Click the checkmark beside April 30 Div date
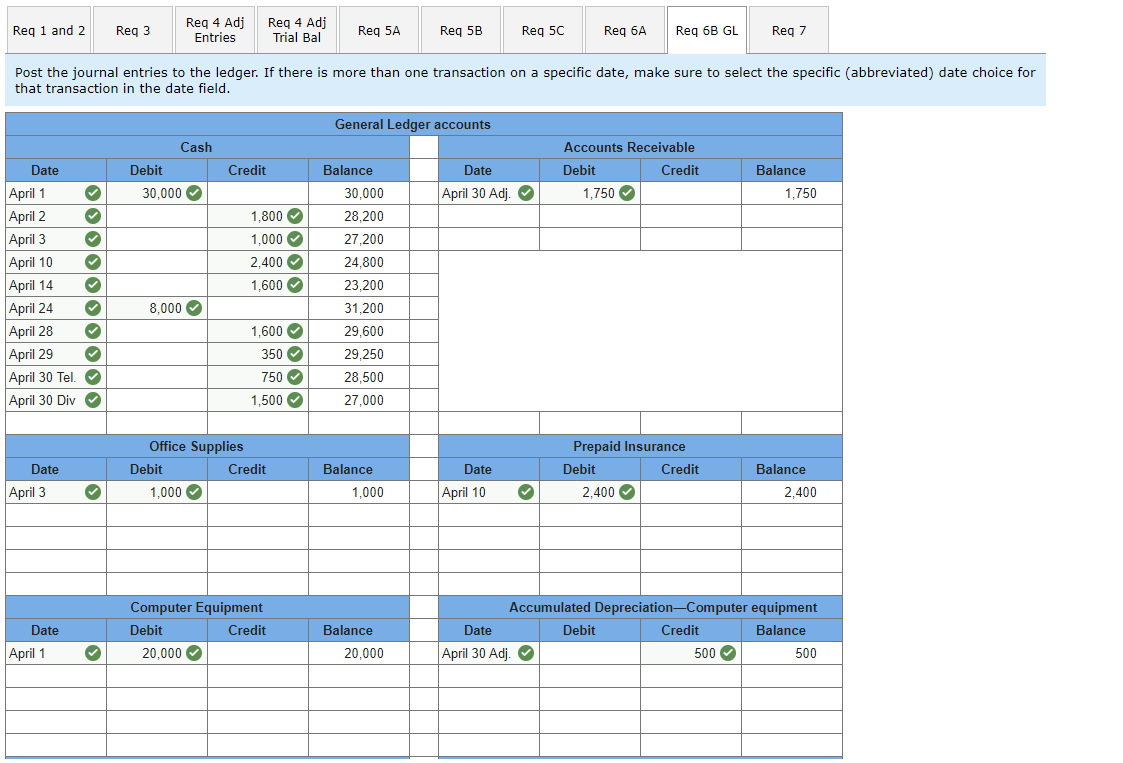 tap(92, 400)
